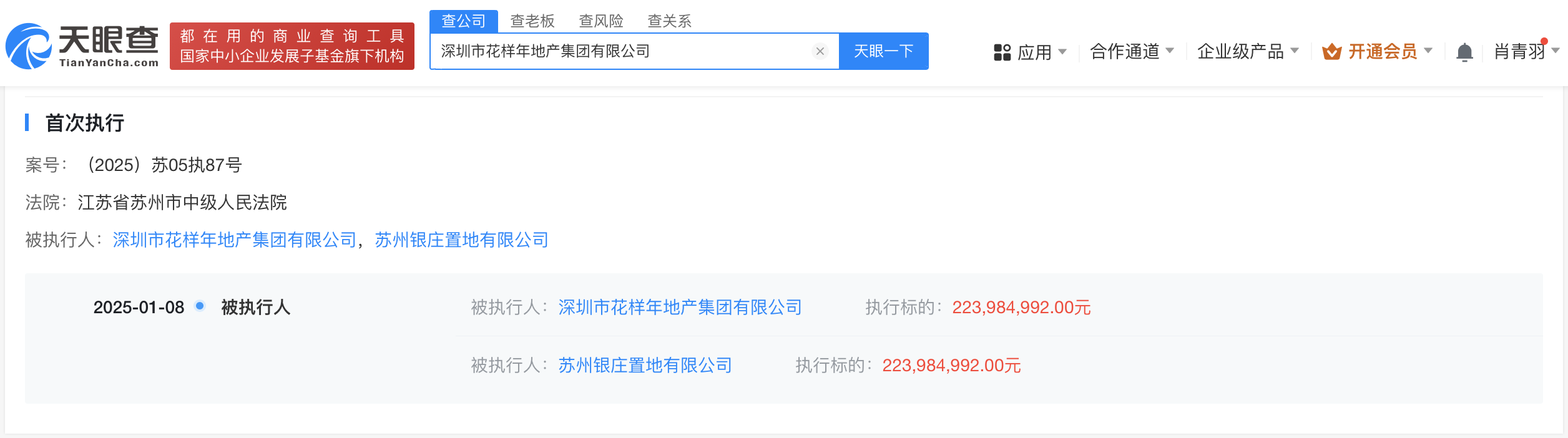Switch to the 查老板 tab

coord(532,21)
